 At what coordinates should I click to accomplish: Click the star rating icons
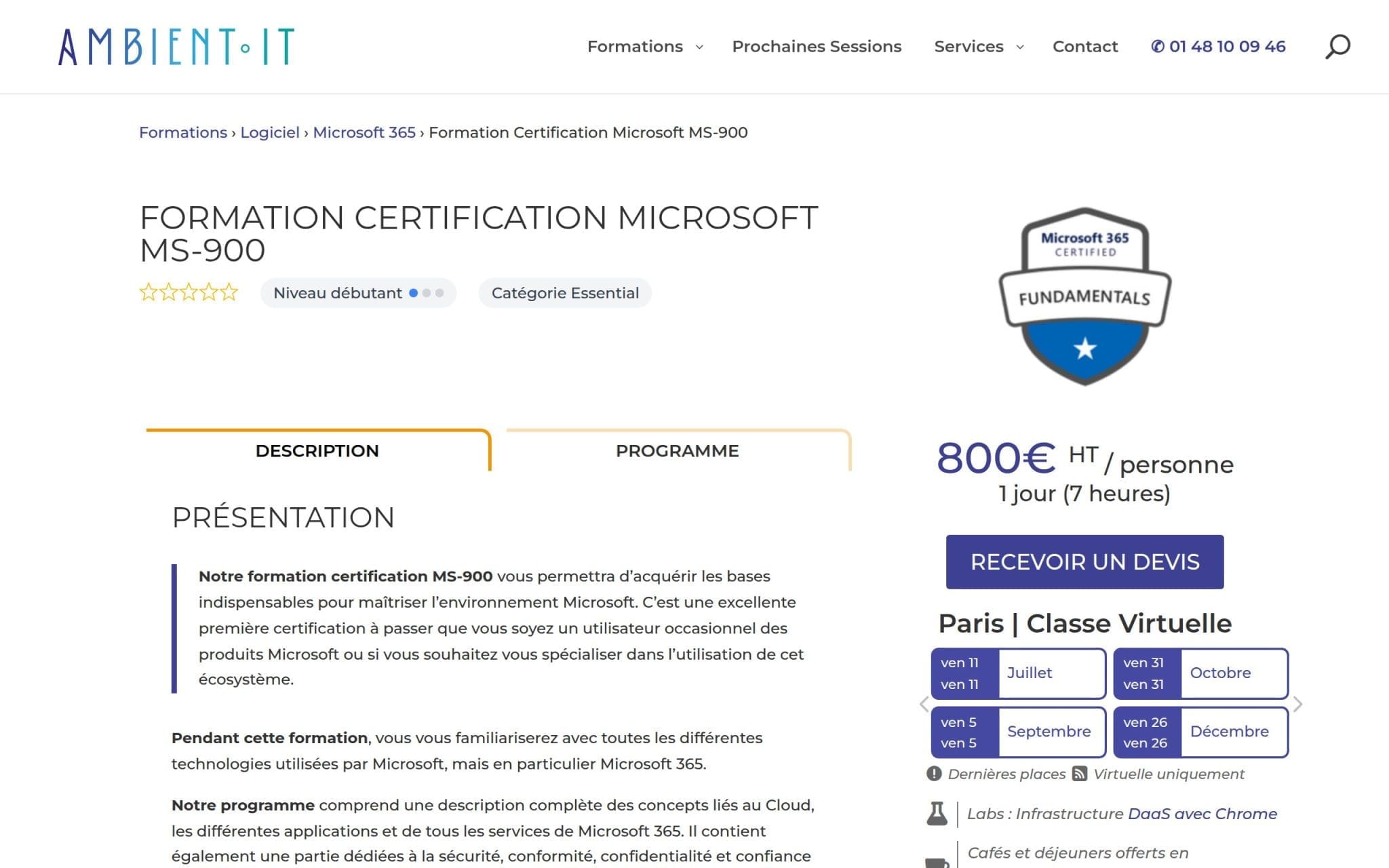click(189, 292)
